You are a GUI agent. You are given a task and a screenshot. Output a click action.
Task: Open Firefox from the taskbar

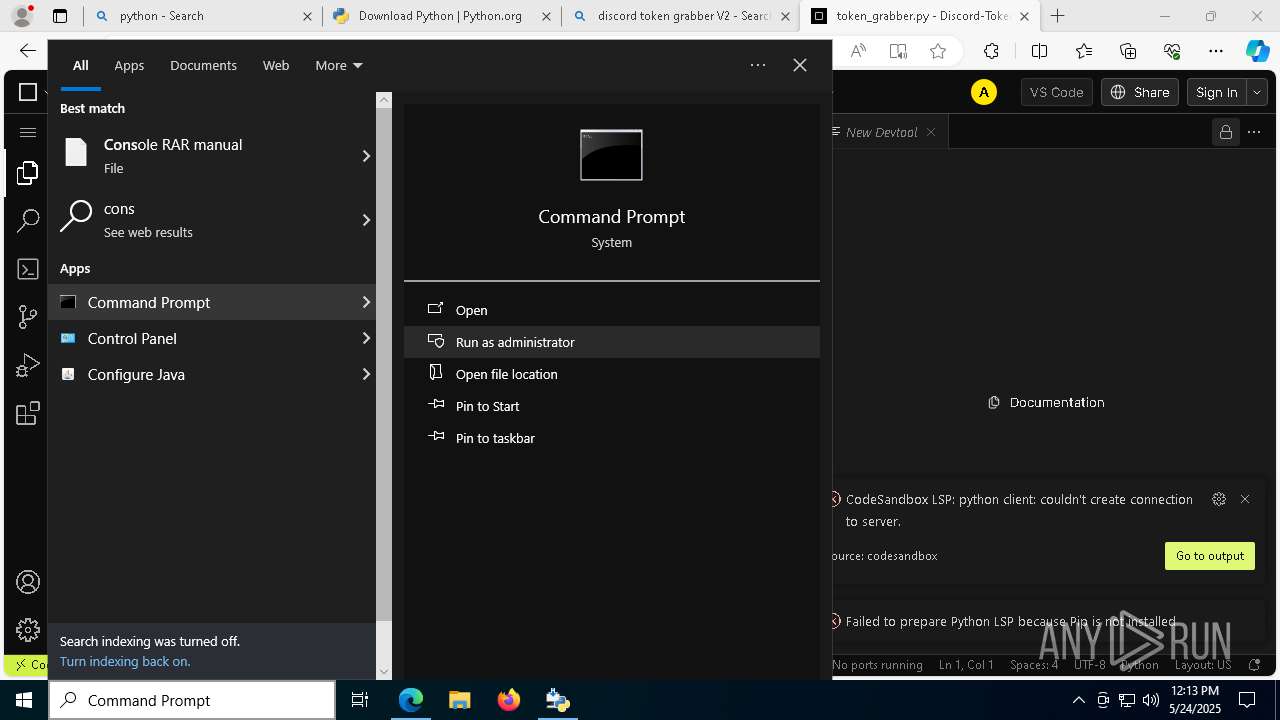tap(508, 700)
